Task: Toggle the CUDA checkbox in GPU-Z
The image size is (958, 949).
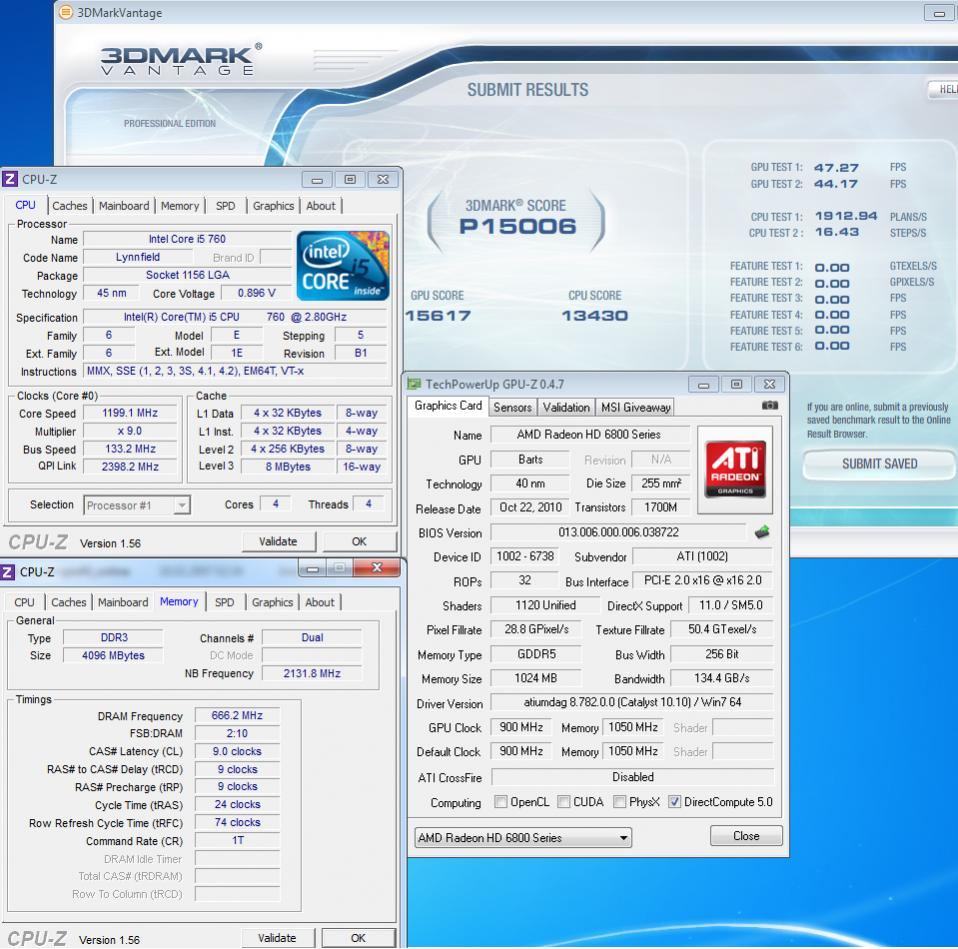Action: point(563,802)
